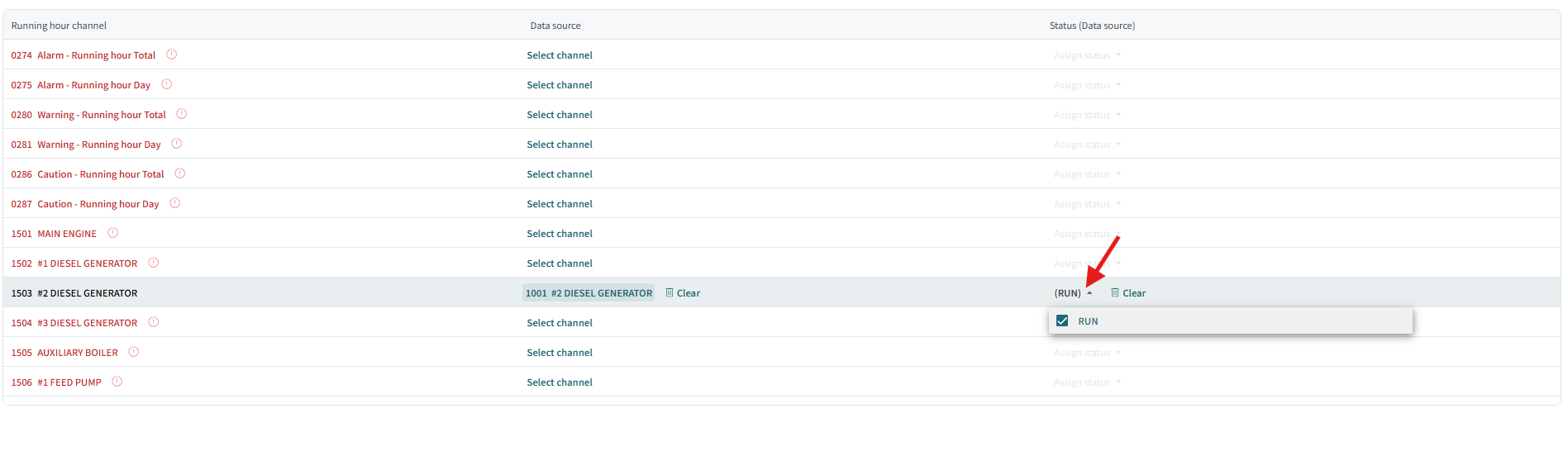Open Assign status dropdown for 0287 row

(x=1087, y=204)
